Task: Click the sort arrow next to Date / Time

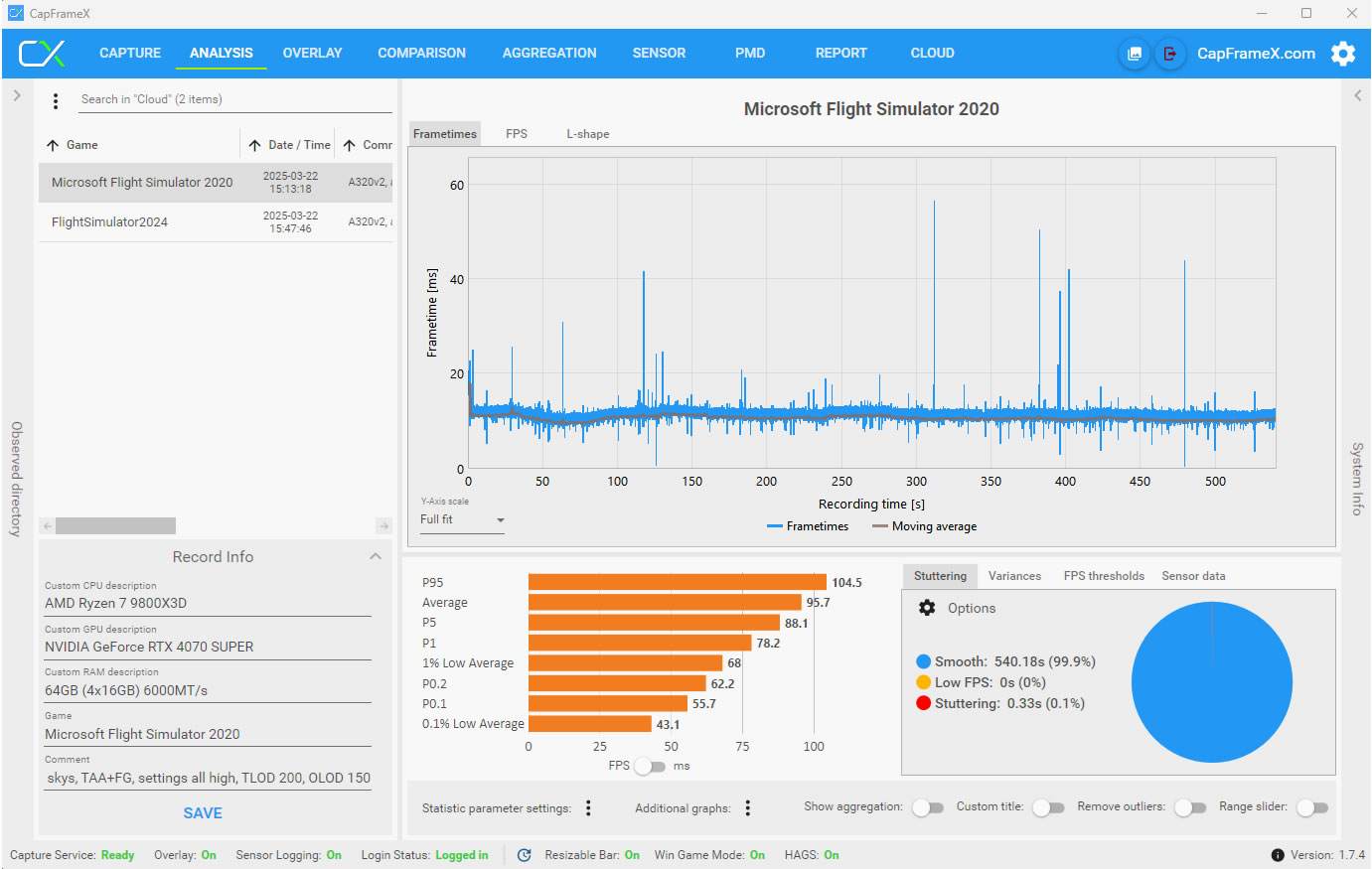Action: [255, 145]
